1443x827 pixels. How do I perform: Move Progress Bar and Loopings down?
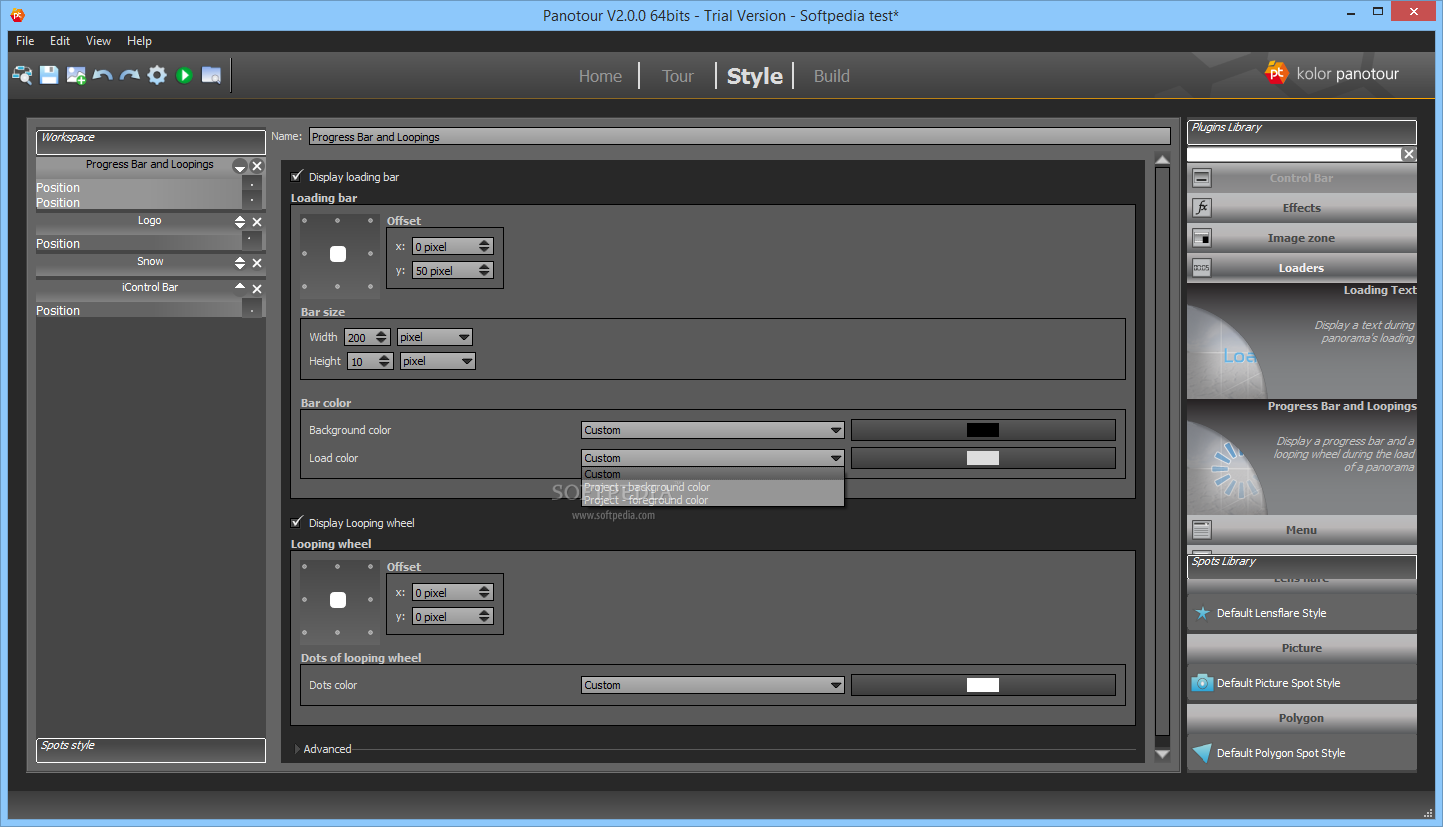(x=240, y=167)
